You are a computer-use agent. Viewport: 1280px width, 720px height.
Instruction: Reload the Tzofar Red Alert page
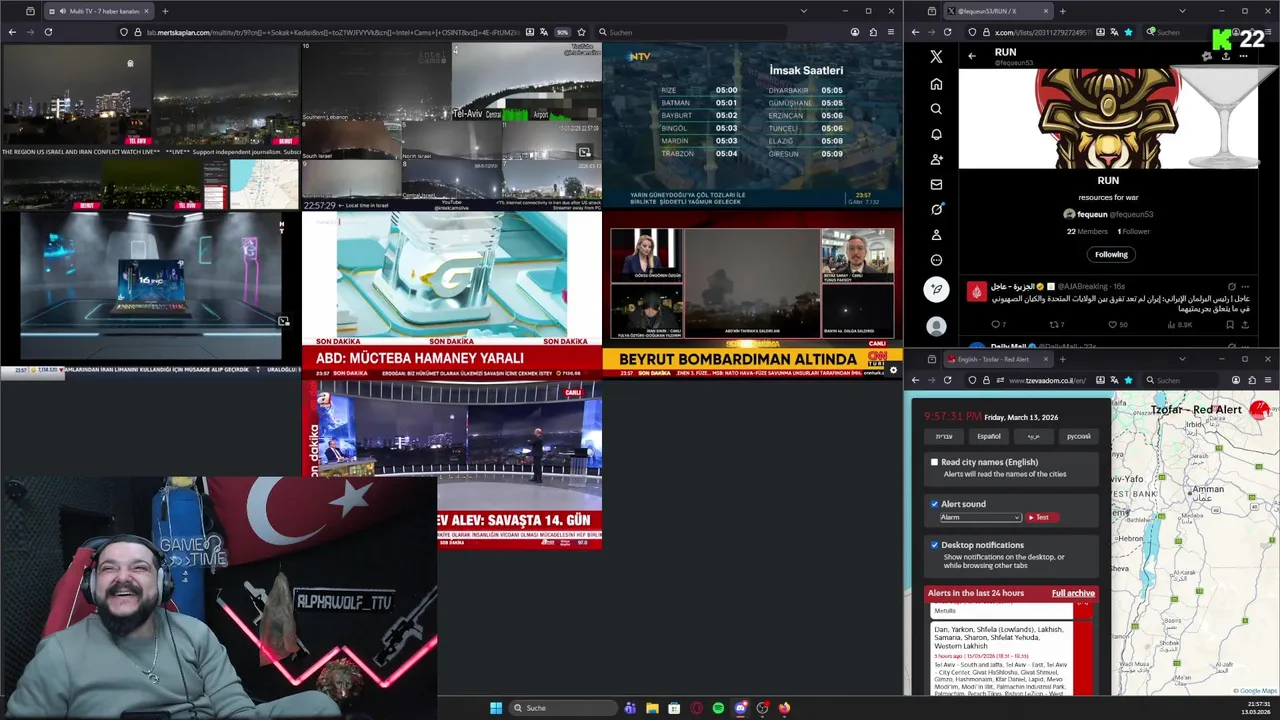(x=950, y=380)
